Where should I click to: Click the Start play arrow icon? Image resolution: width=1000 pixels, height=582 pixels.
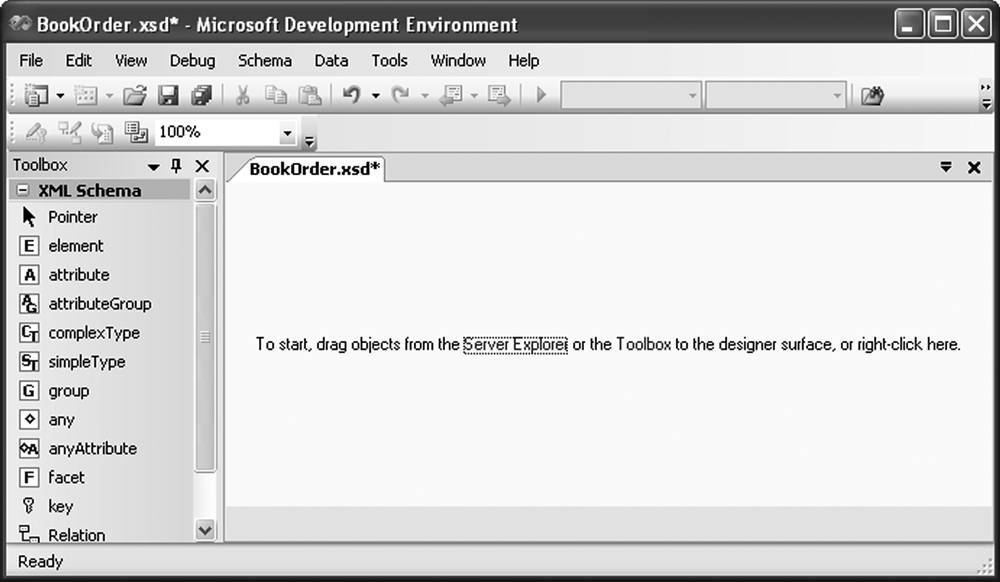pyautogui.click(x=541, y=96)
